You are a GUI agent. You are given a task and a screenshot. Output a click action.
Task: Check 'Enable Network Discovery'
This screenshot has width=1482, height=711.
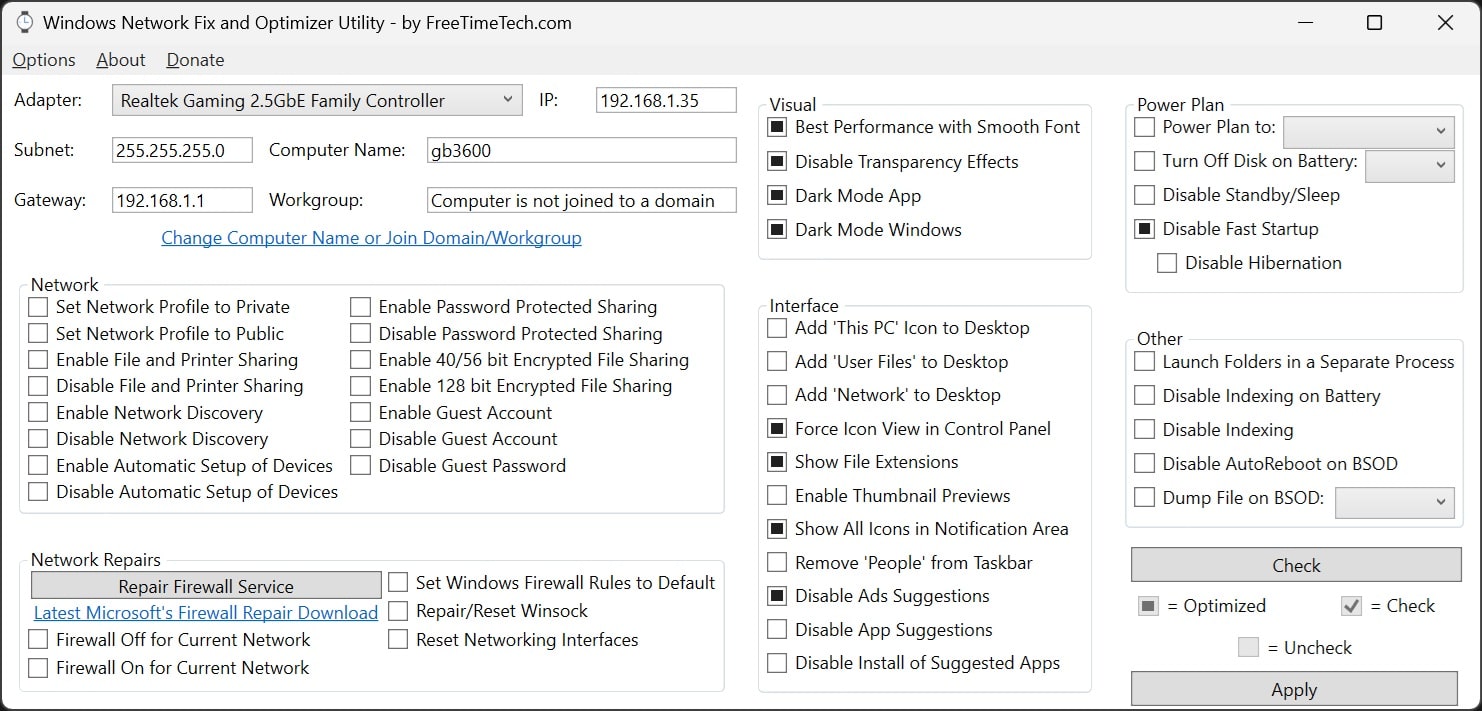coord(38,412)
